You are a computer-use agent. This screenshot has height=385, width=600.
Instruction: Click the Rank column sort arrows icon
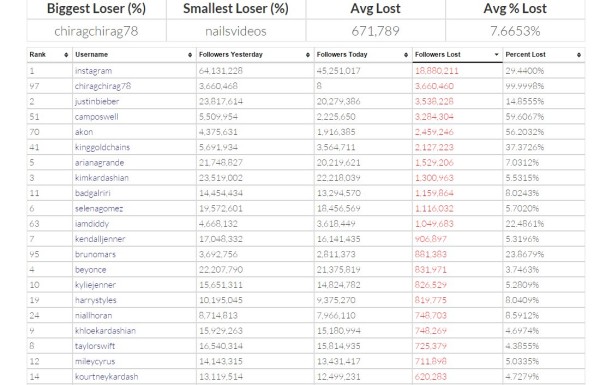(66, 55)
